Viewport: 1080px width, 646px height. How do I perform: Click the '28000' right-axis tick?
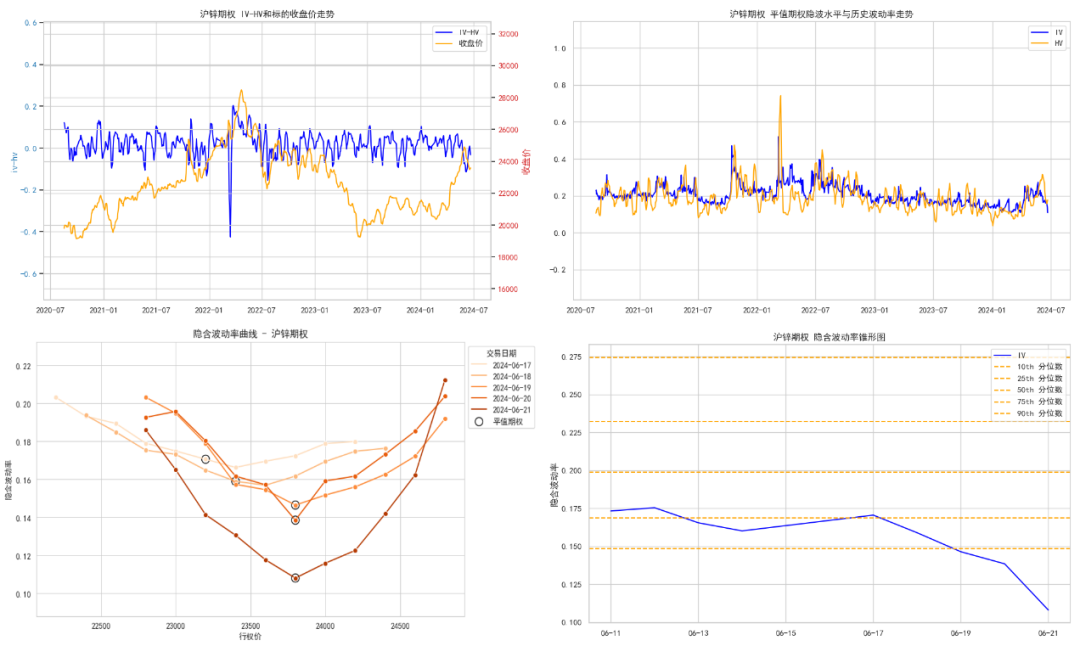(508, 98)
